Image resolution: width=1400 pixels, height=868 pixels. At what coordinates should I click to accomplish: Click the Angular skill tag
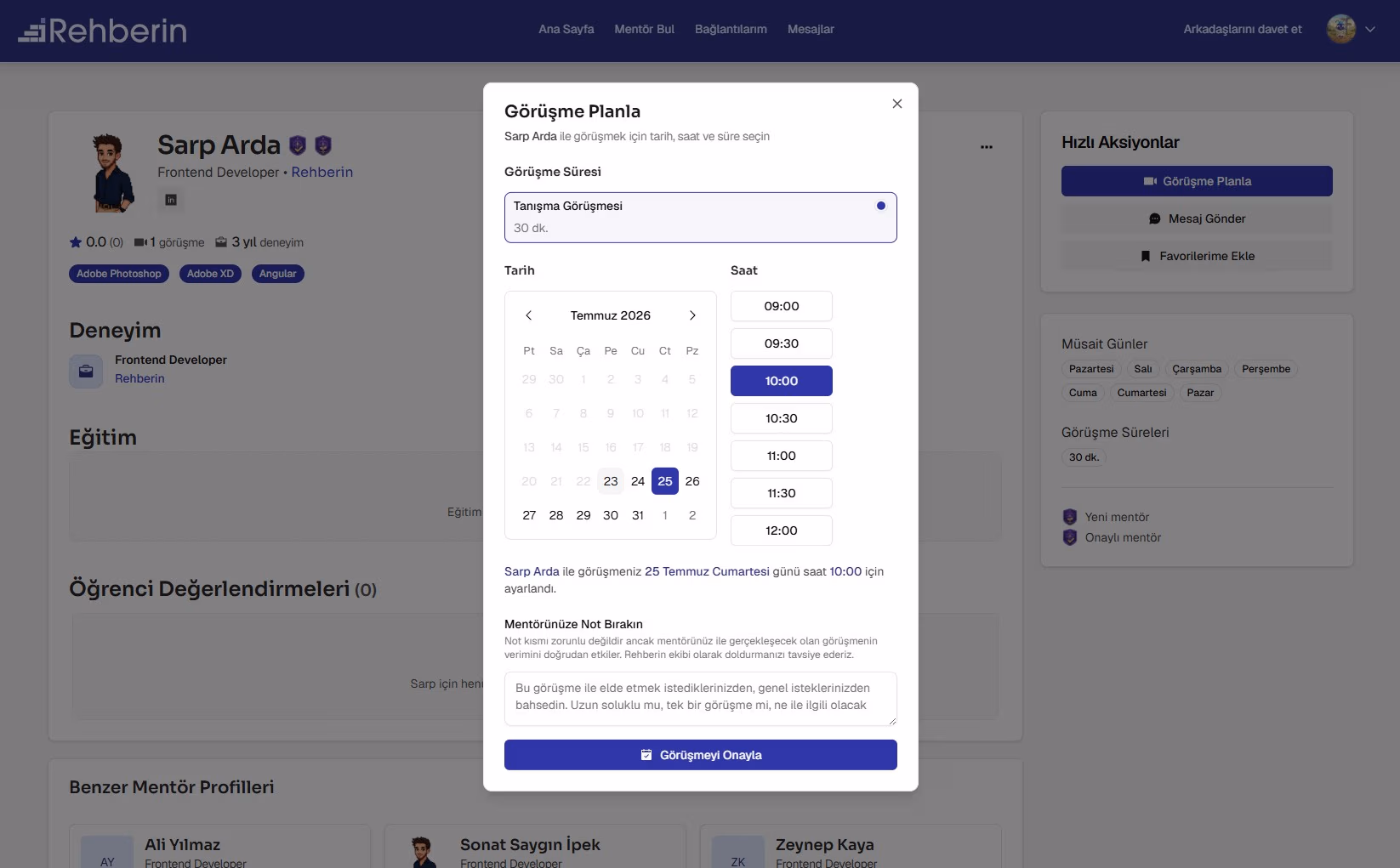pos(277,274)
